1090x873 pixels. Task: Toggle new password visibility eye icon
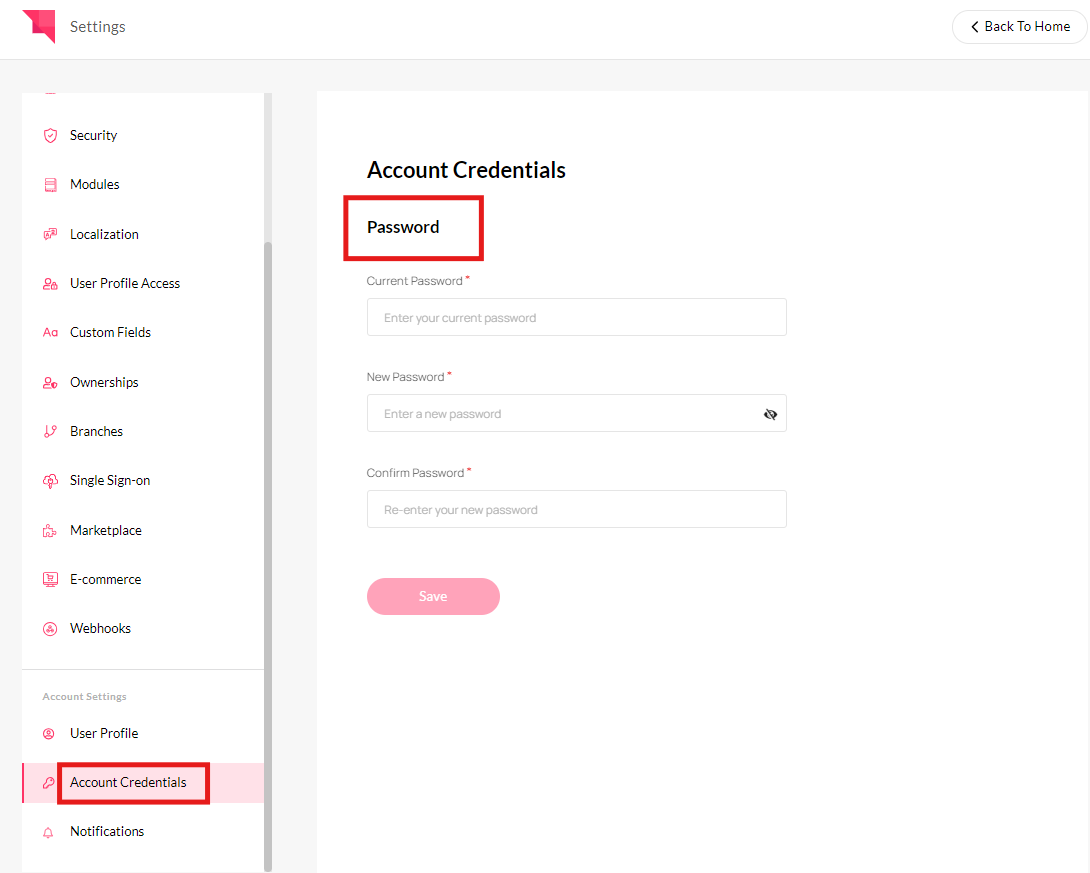(770, 414)
